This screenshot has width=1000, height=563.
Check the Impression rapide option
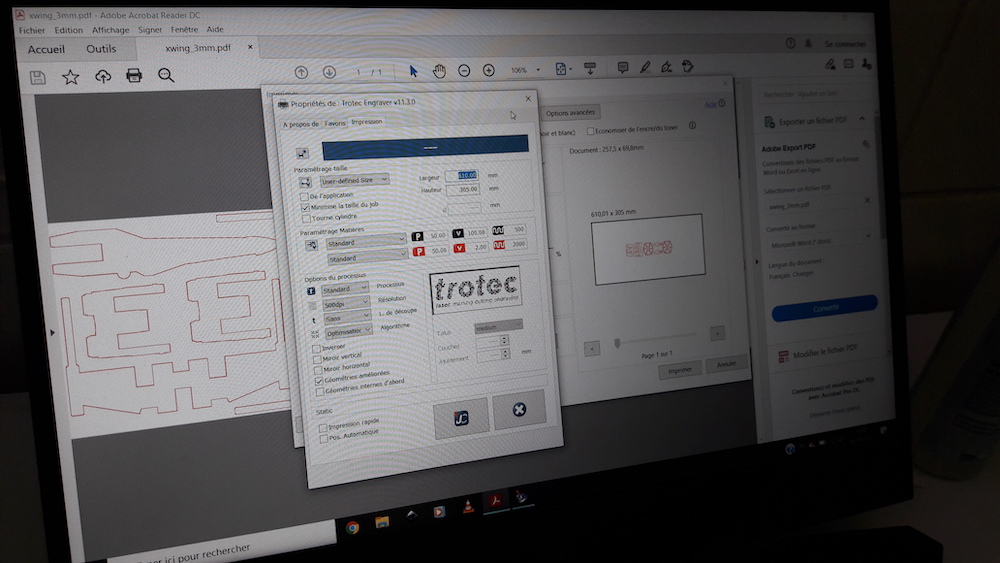323,428
